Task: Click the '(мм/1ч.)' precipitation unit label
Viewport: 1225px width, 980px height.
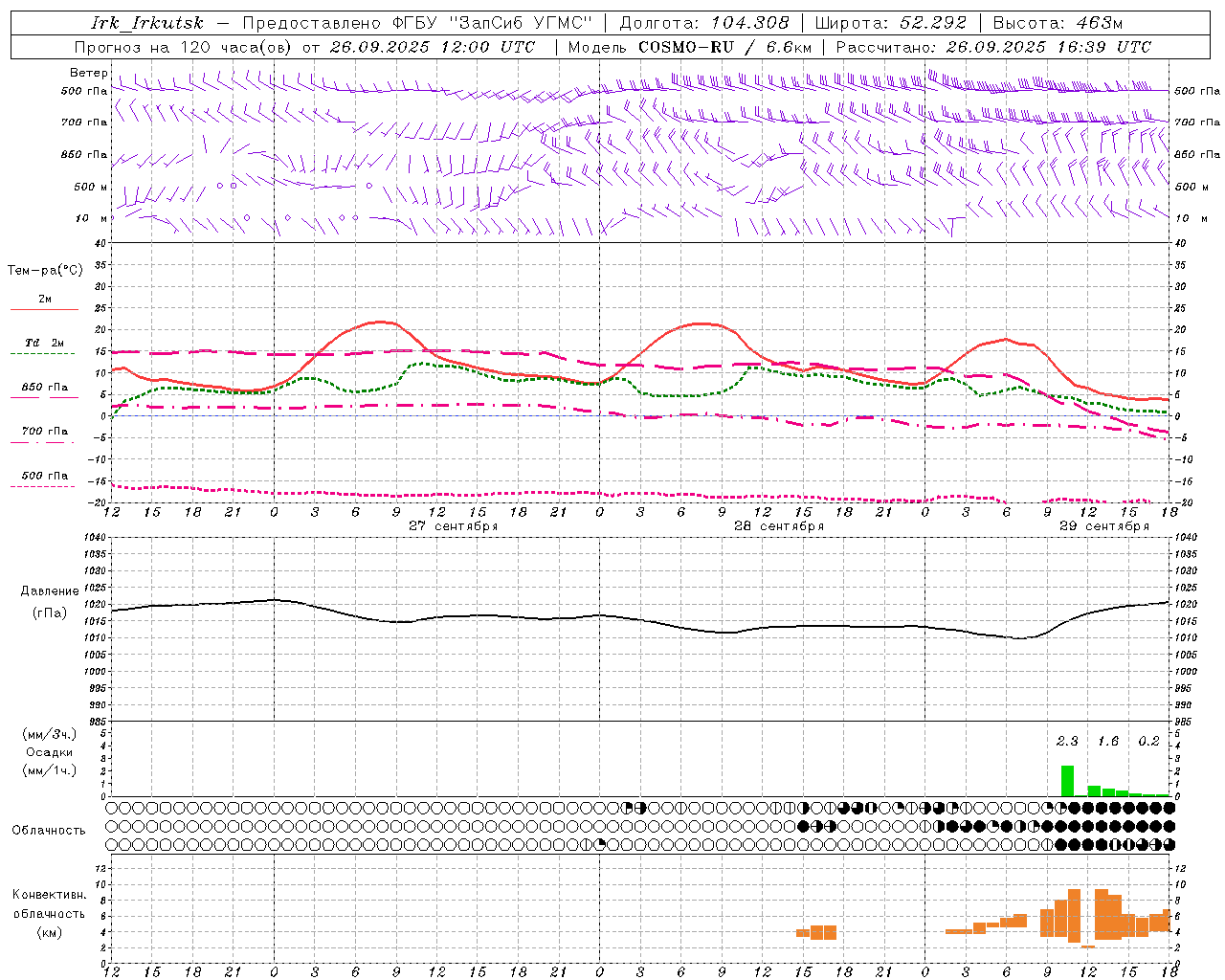Action: (50, 770)
